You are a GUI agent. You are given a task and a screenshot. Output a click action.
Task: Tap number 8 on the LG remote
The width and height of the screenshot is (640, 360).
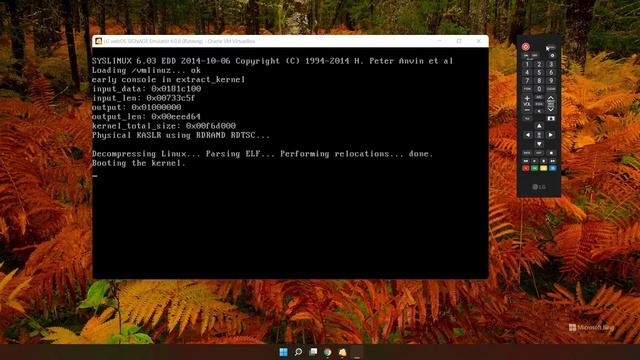[x=539, y=80]
